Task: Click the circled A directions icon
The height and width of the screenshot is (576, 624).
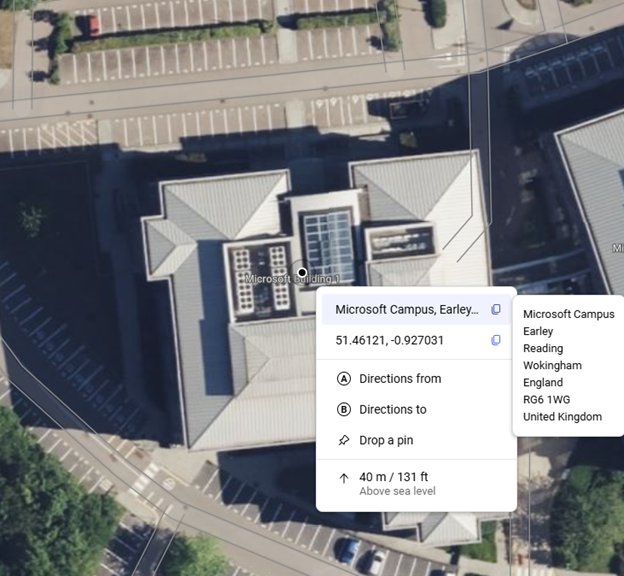Action: 344,379
